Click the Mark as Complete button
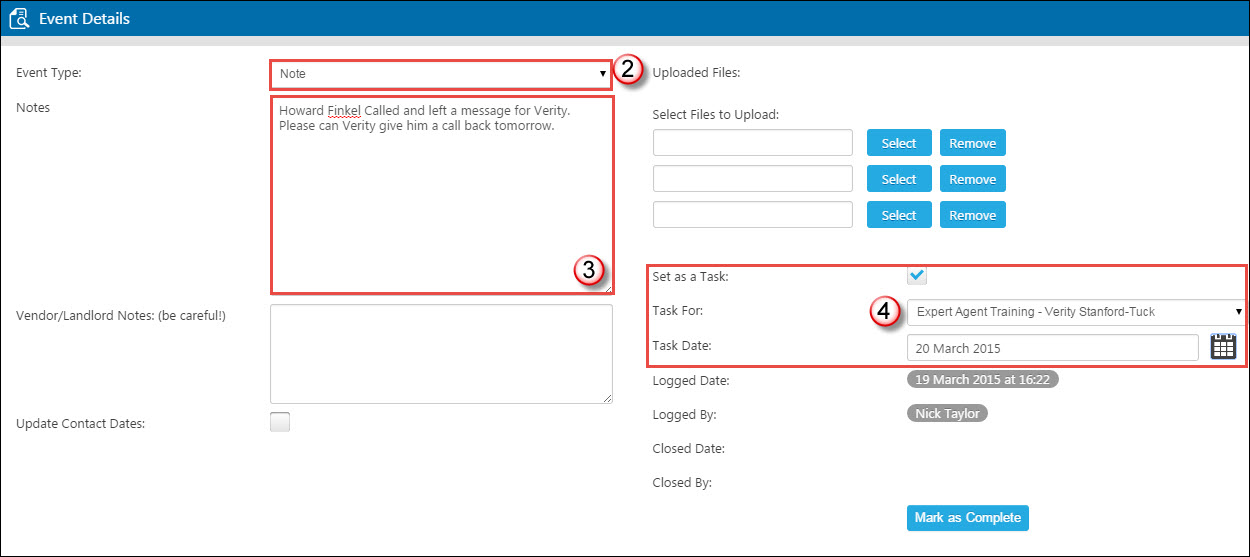 tap(967, 518)
